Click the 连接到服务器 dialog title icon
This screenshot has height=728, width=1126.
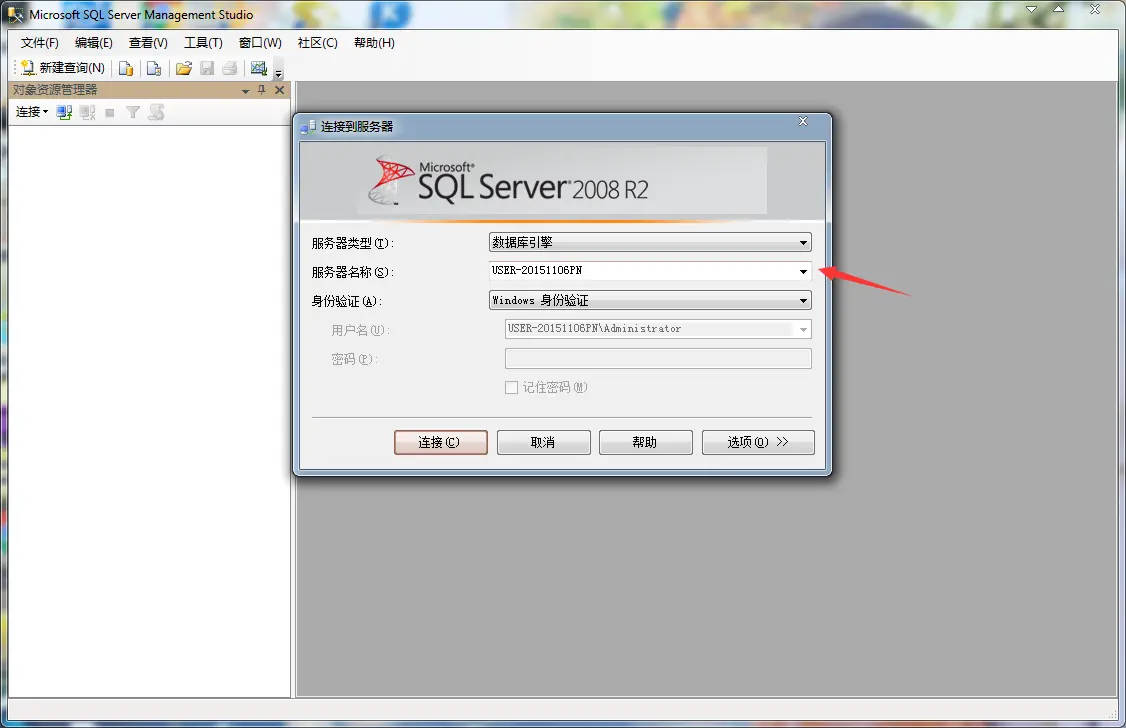tap(308, 127)
